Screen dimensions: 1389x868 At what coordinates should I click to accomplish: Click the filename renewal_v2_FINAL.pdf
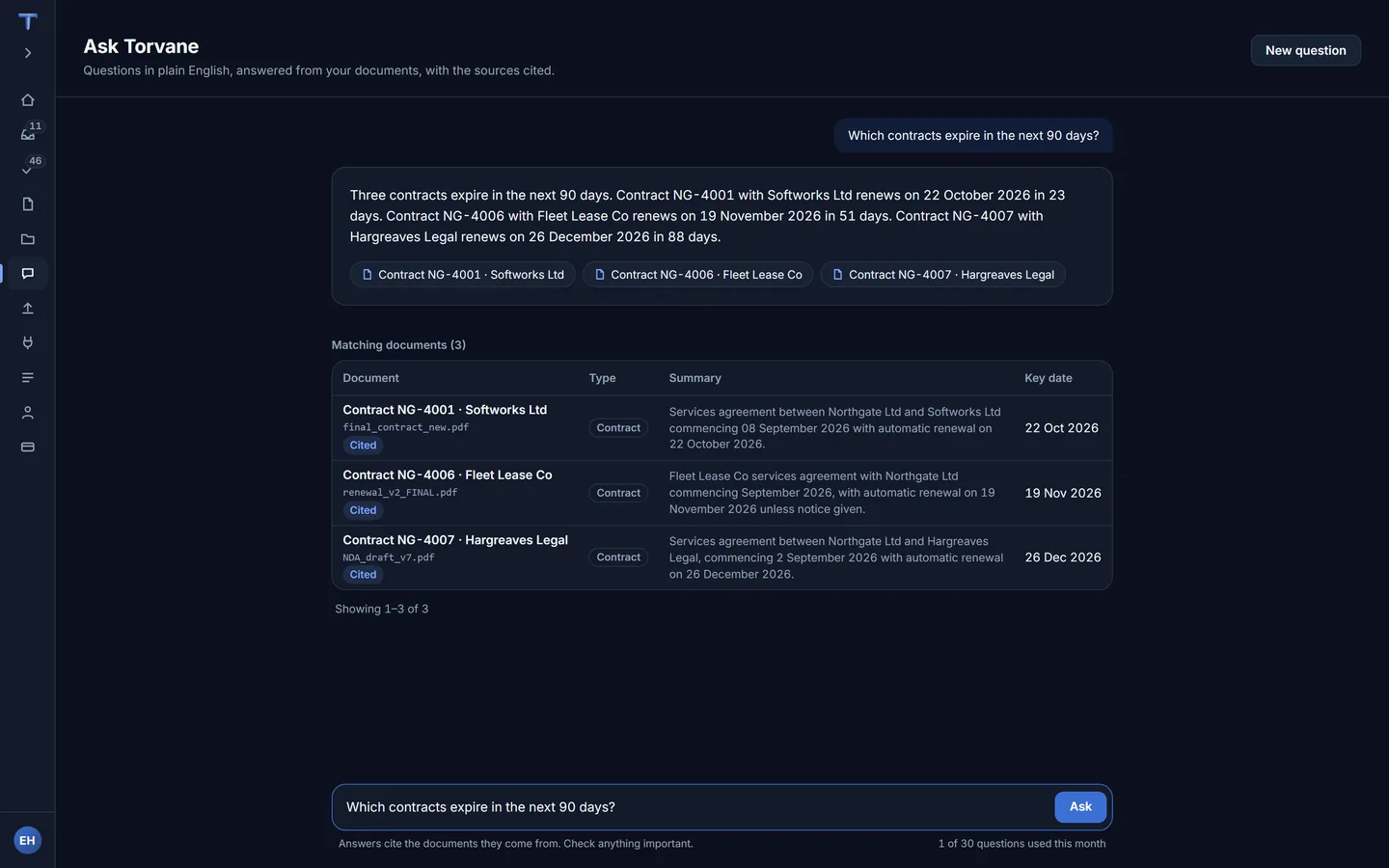tap(400, 492)
